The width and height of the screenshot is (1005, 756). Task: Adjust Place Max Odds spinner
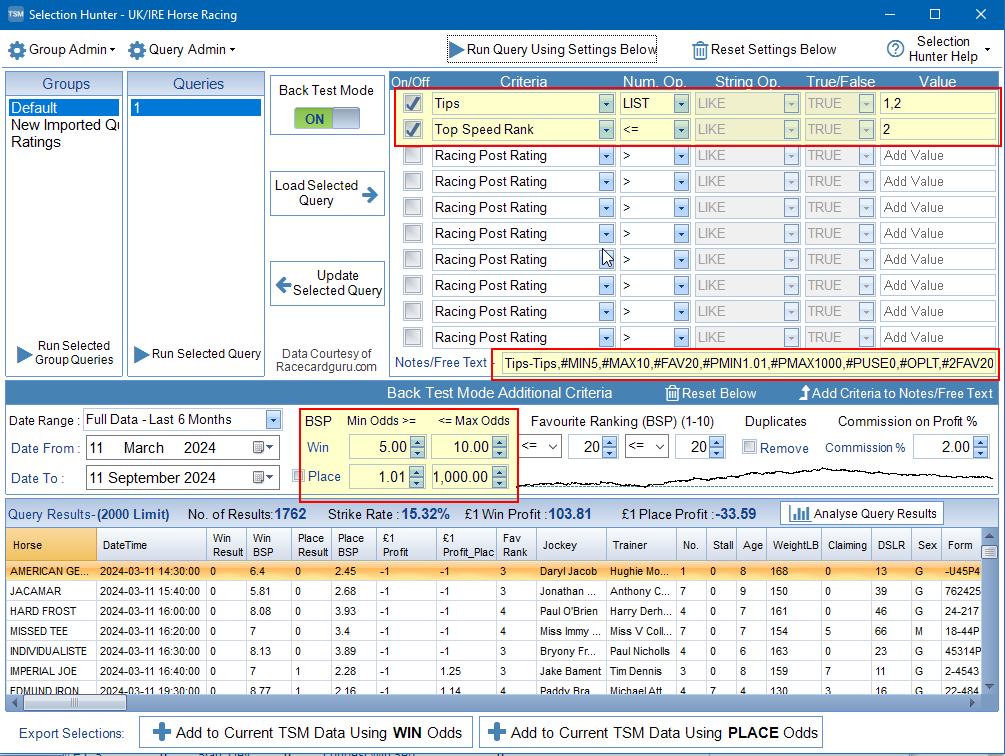[x=500, y=477]
